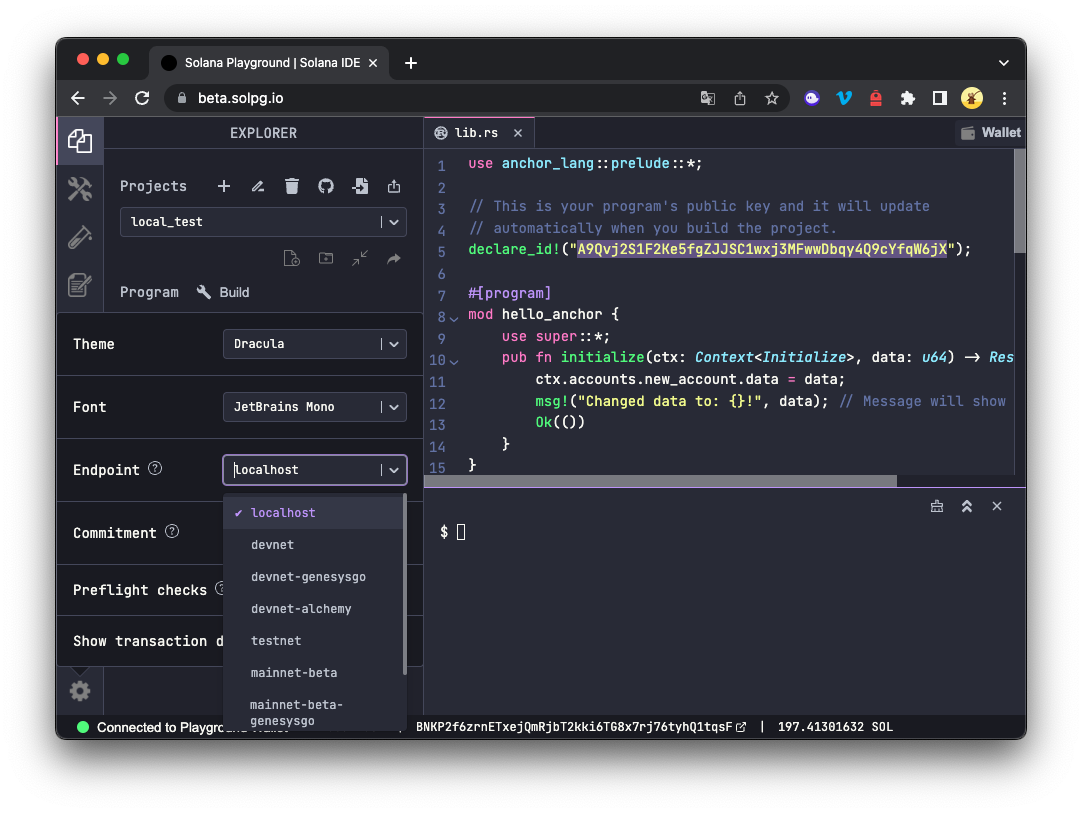The image size is (1082, 813).
Task: Collapse all folders in the explorer
Action: 359,258
